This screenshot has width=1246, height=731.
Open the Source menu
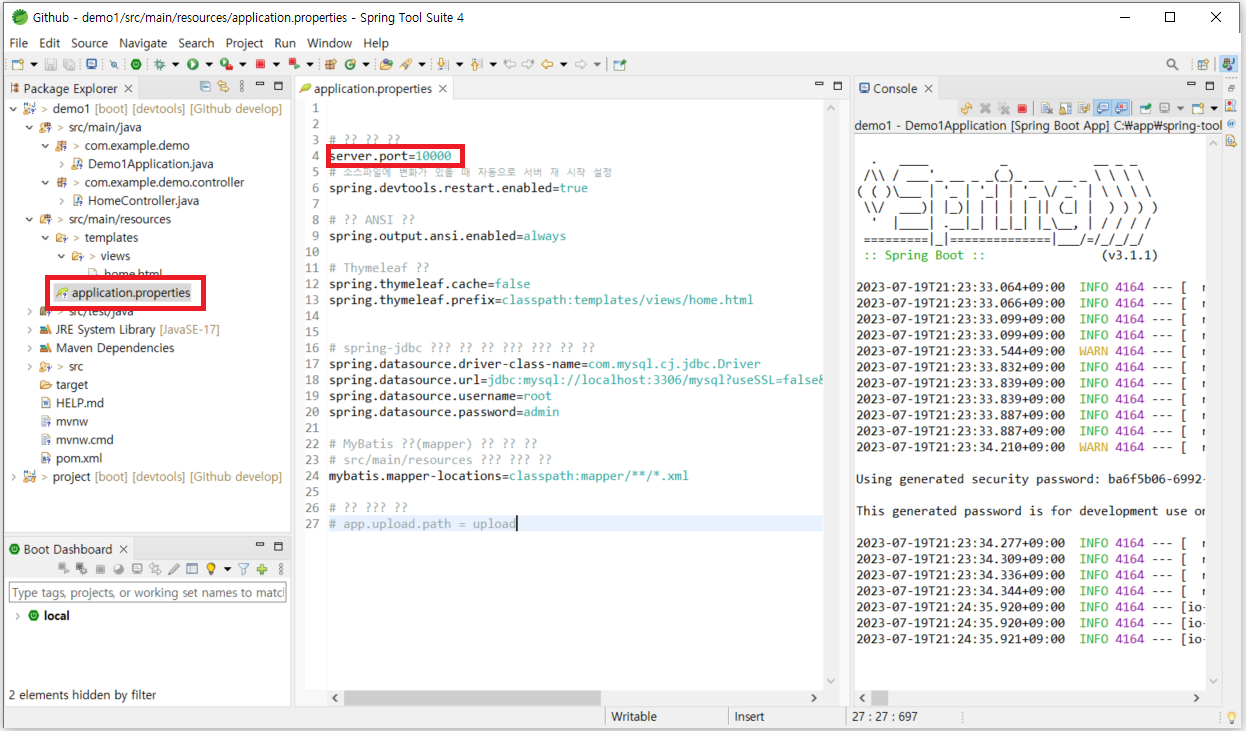pos(89,43)
